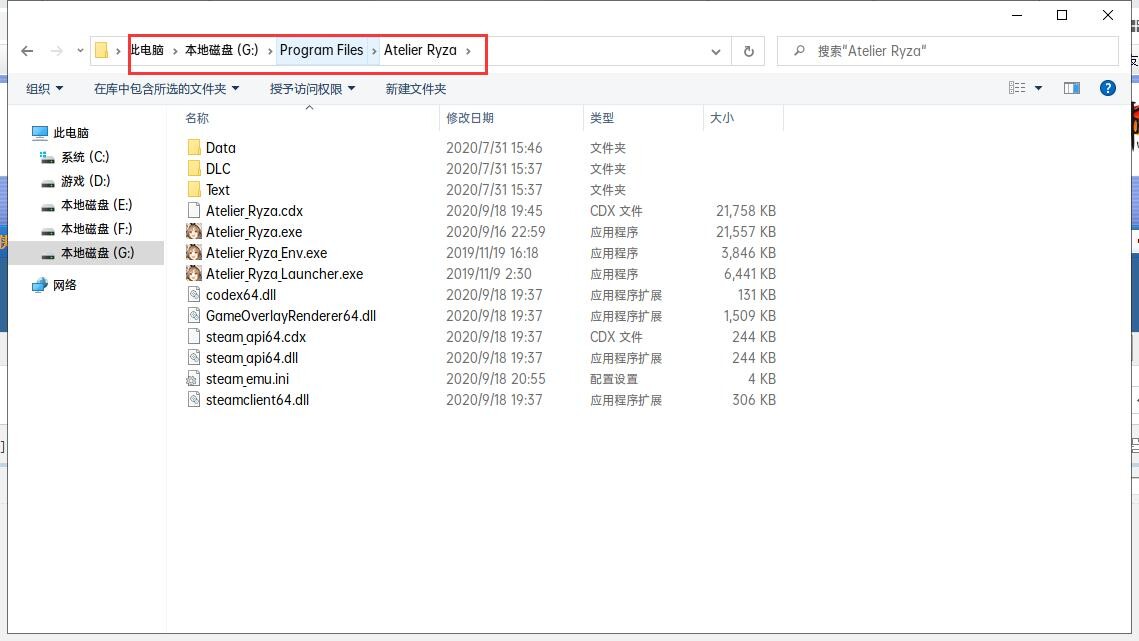Viewport: 1139px width, 641px height.
Task: Click the back navigation arrow
Action: click(27, 51)
